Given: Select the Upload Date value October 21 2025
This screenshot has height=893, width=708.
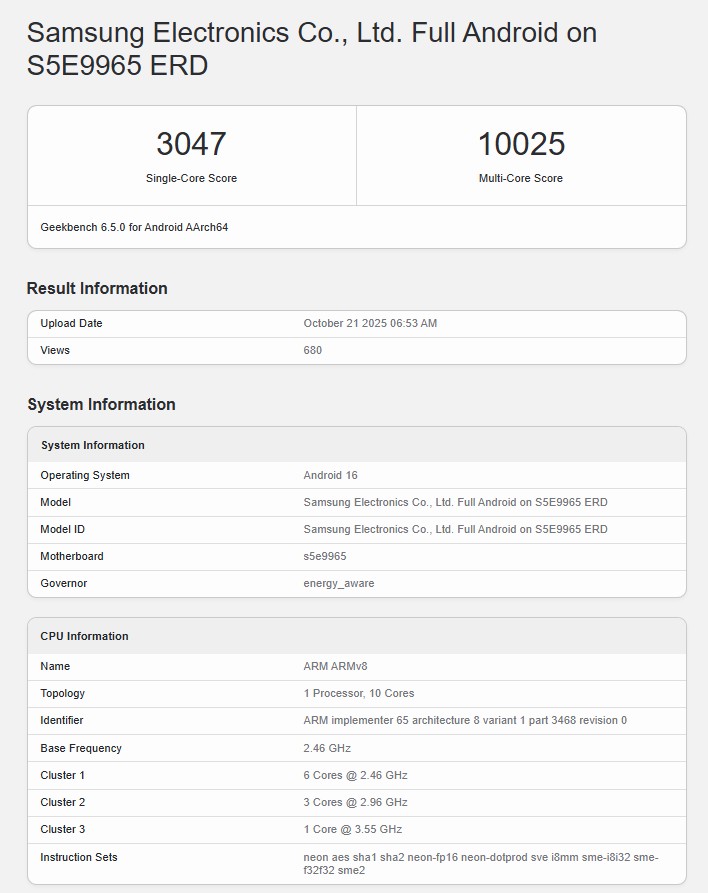Looking at the screenshot, I should (x=370, y=323).
